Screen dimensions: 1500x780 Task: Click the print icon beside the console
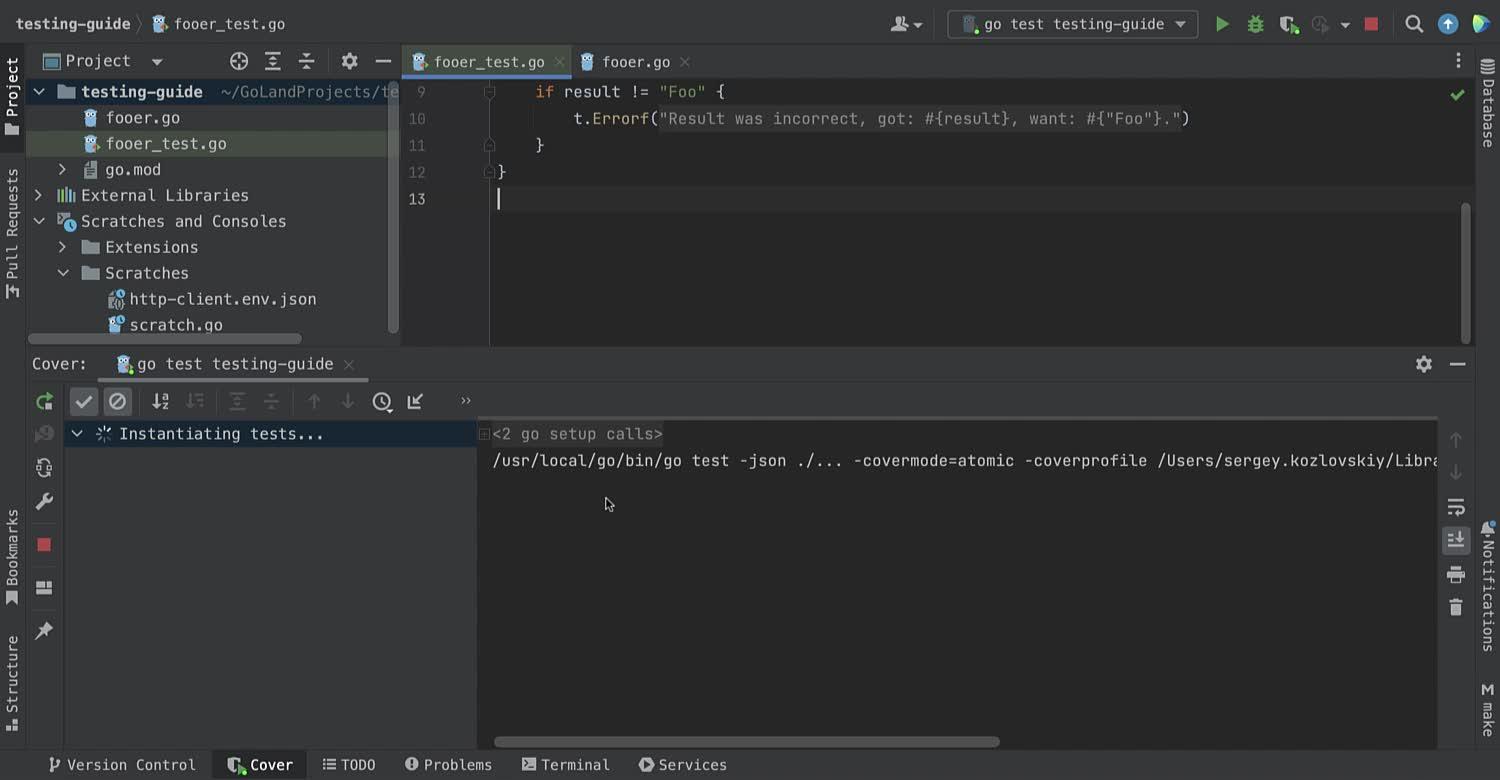1456,574
